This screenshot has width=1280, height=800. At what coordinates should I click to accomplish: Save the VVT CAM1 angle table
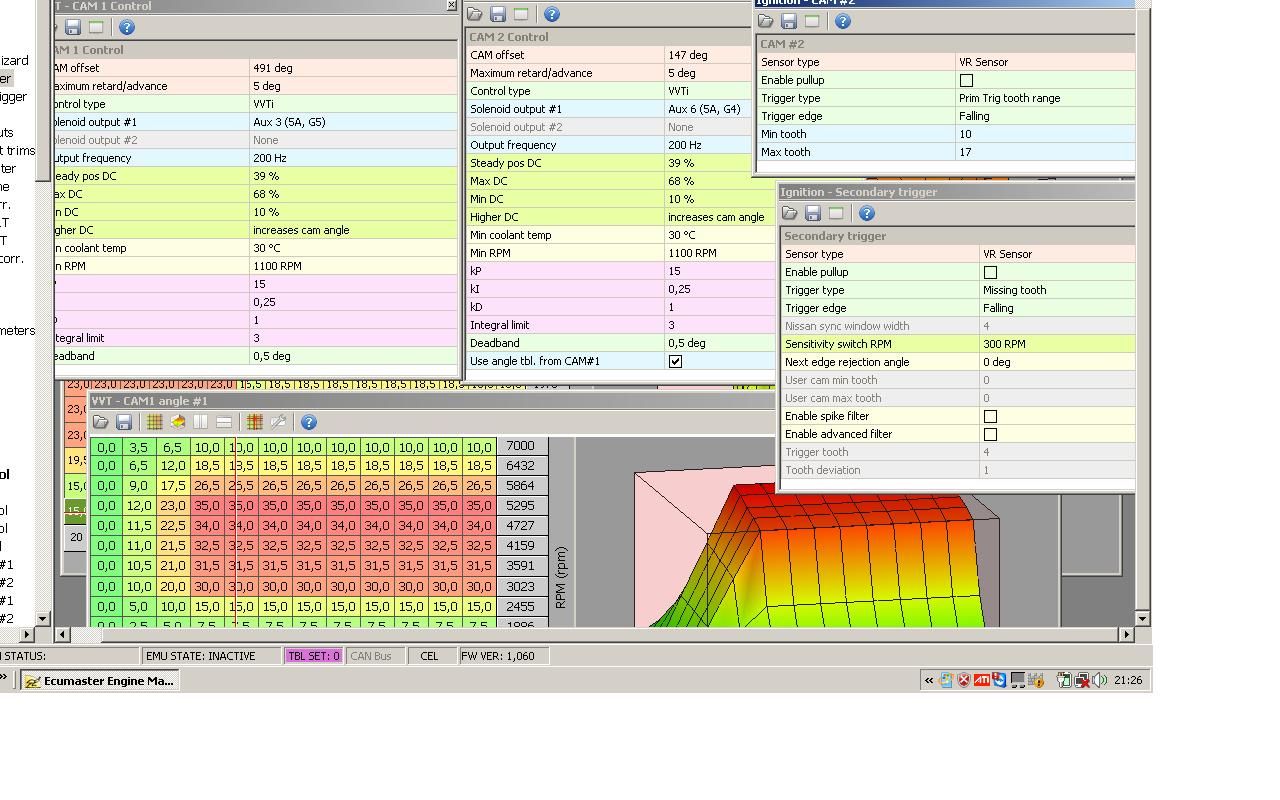tap(124, 423)
